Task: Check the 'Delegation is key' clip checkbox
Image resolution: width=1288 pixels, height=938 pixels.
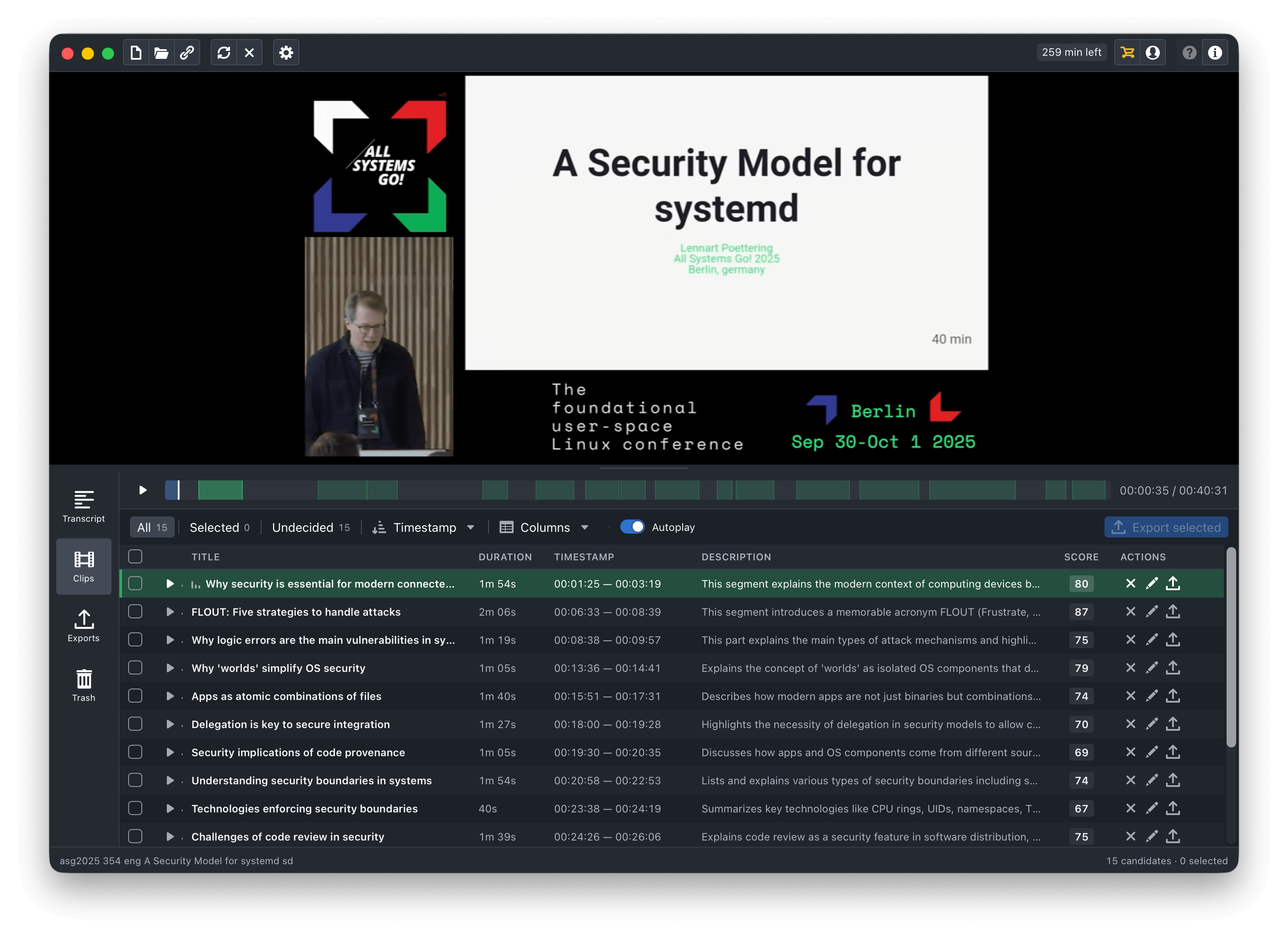Action: pyautogui.click(x=135, y=725)
